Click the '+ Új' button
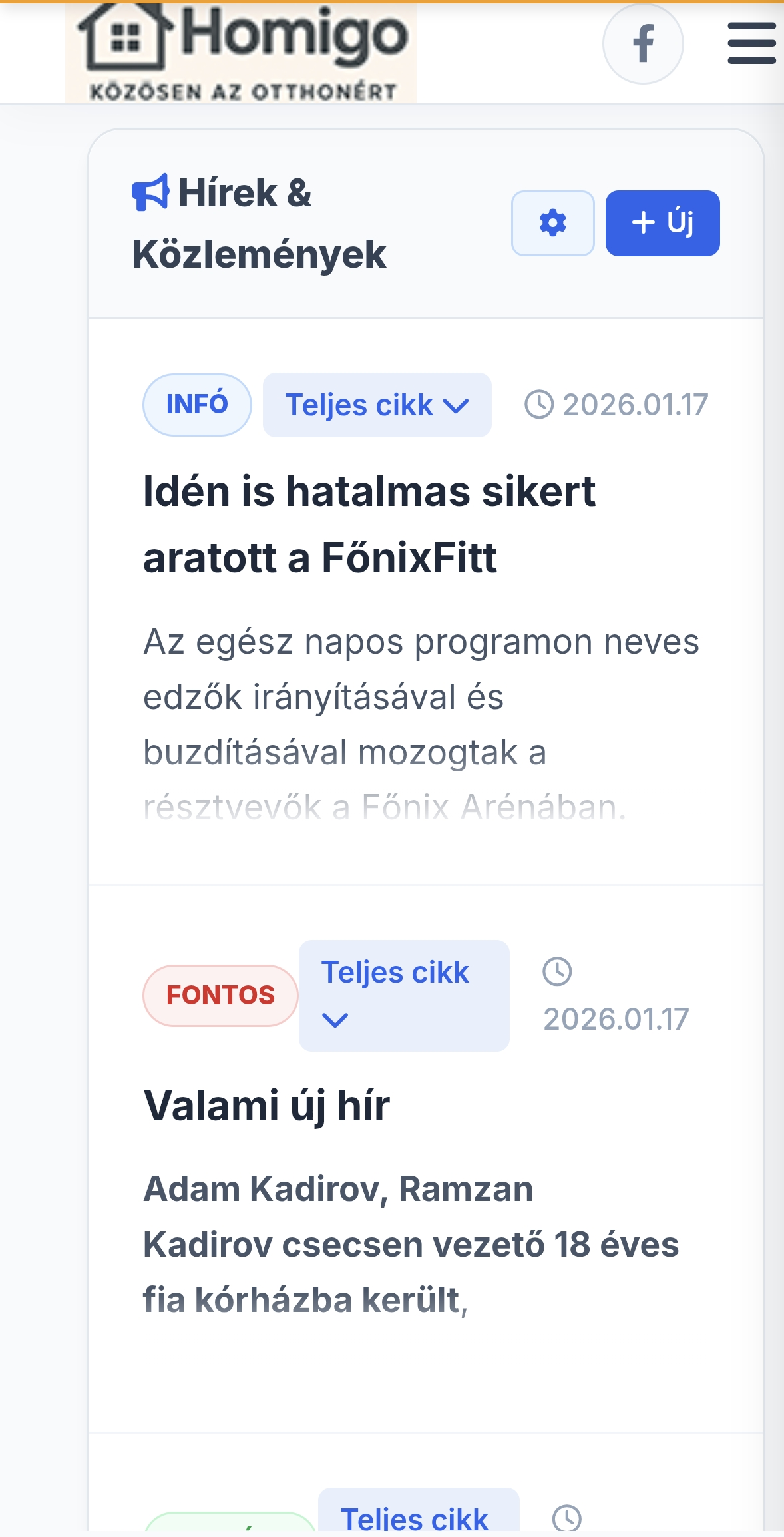 tap(662, 223)
